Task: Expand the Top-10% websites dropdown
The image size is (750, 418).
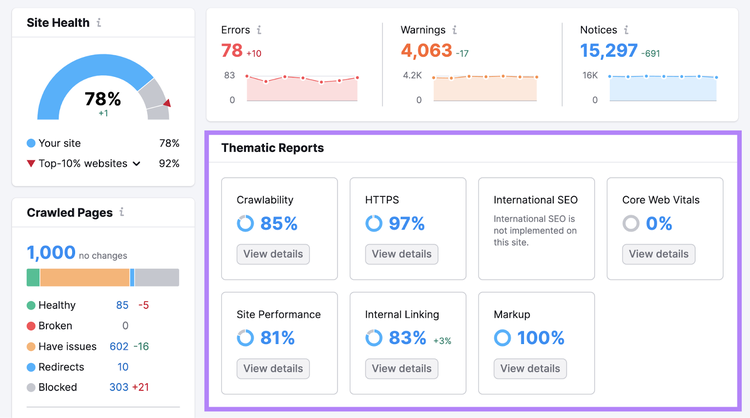Action: 136,164
